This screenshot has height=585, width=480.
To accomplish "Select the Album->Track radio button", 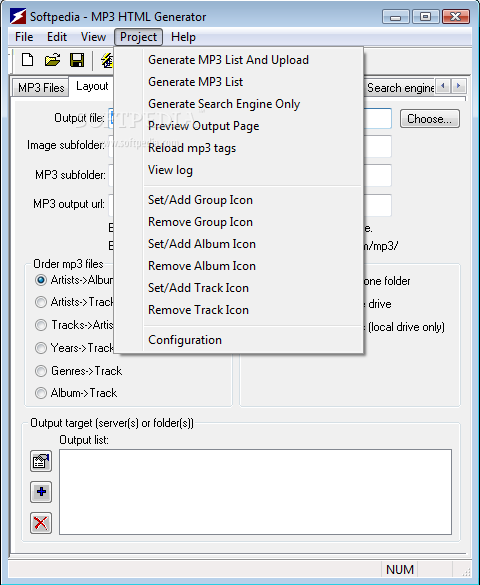I will (41, 393).
